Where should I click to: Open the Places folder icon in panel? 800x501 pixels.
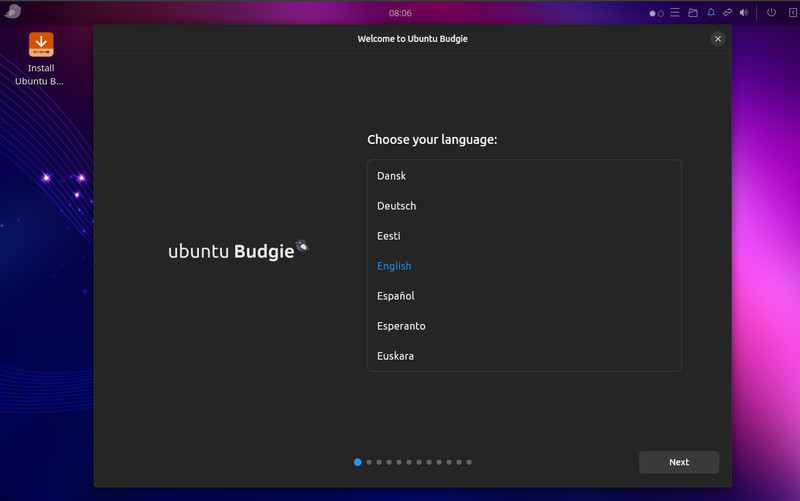693,13
